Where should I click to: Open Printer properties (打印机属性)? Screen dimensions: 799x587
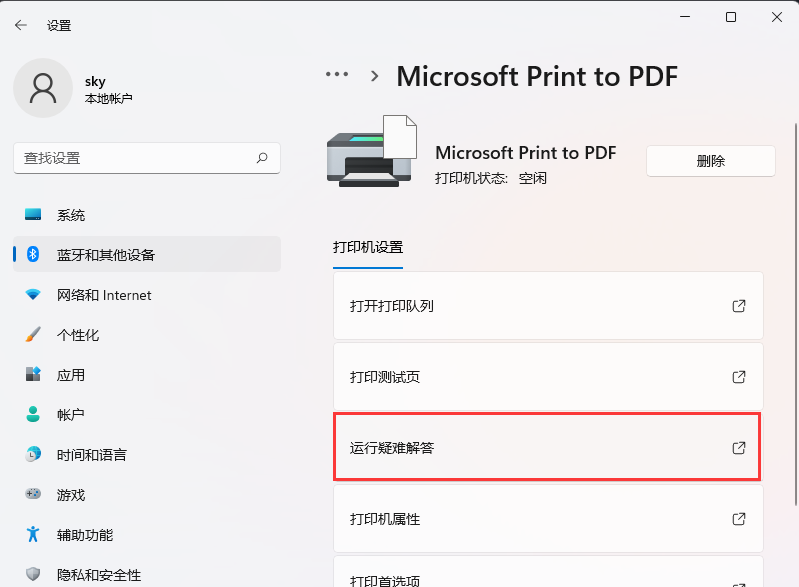(547, 519)
